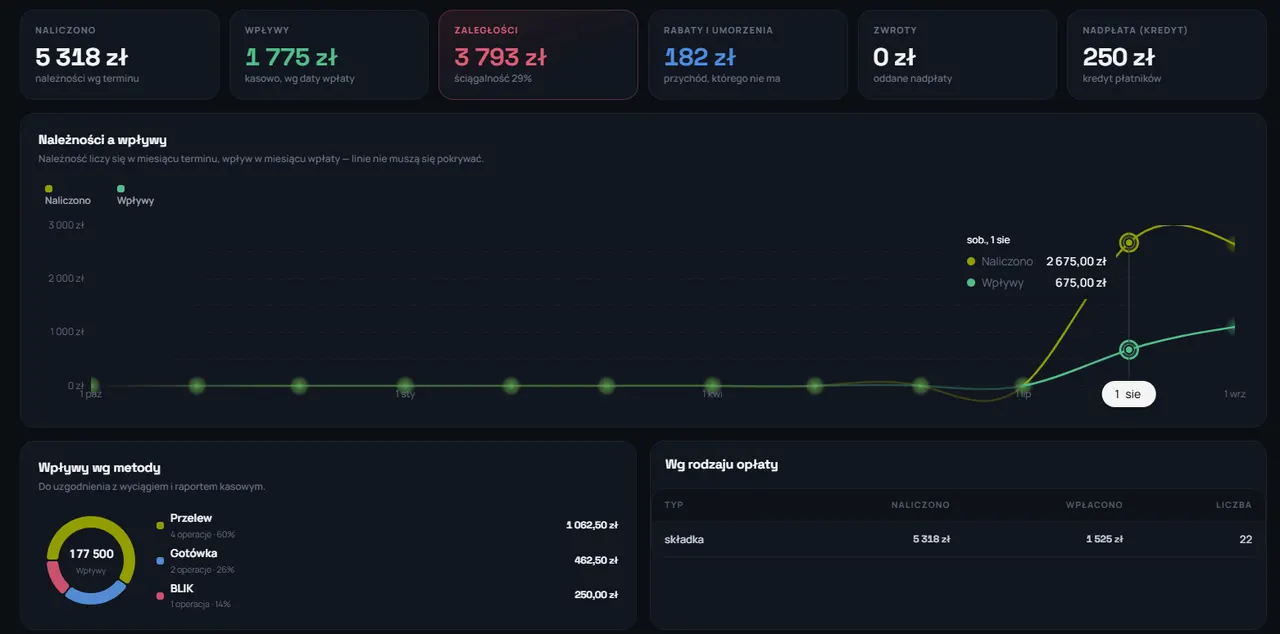The height and width of the screenshot is (634, 1280).
Task: Click the highlighted 1 sie axis label
Action: (1128, 394)
